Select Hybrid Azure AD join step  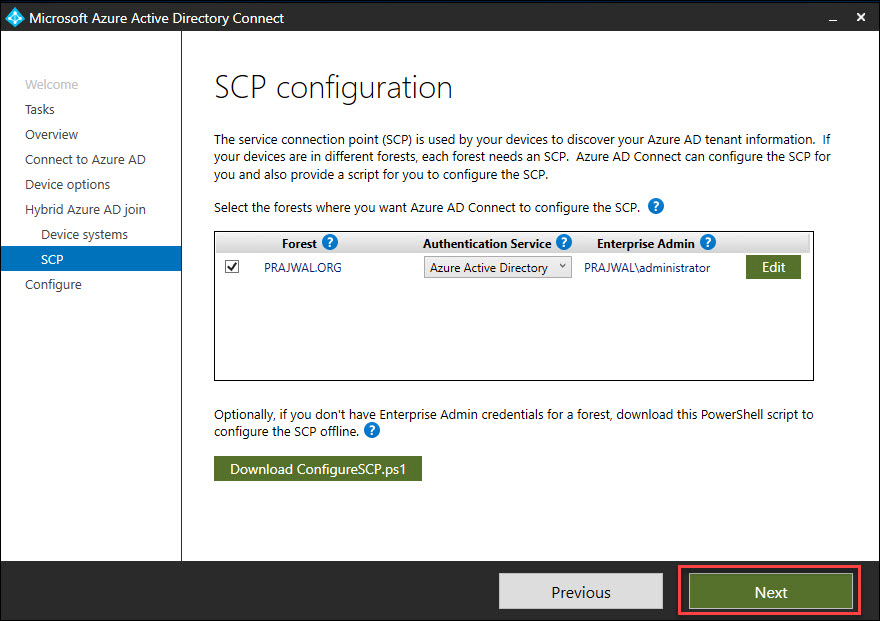tap(85, 210)
